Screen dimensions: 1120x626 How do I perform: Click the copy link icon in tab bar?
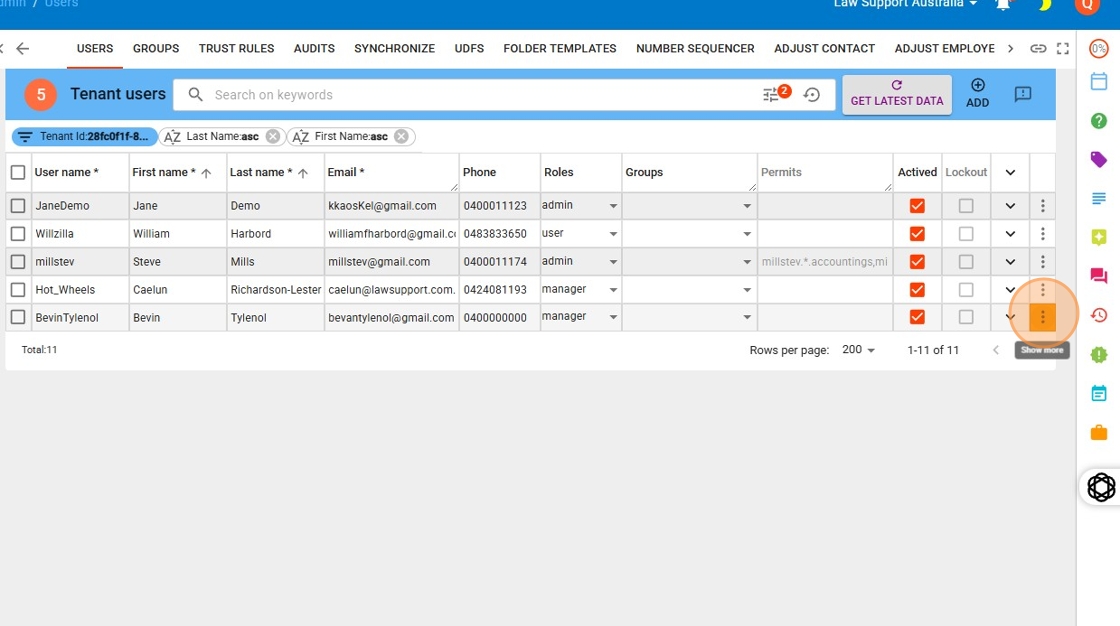tap(1039, 48)
